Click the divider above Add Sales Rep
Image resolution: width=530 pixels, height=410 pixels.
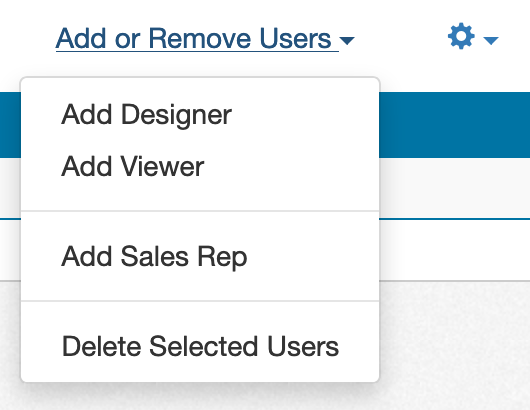coord(200,211)
